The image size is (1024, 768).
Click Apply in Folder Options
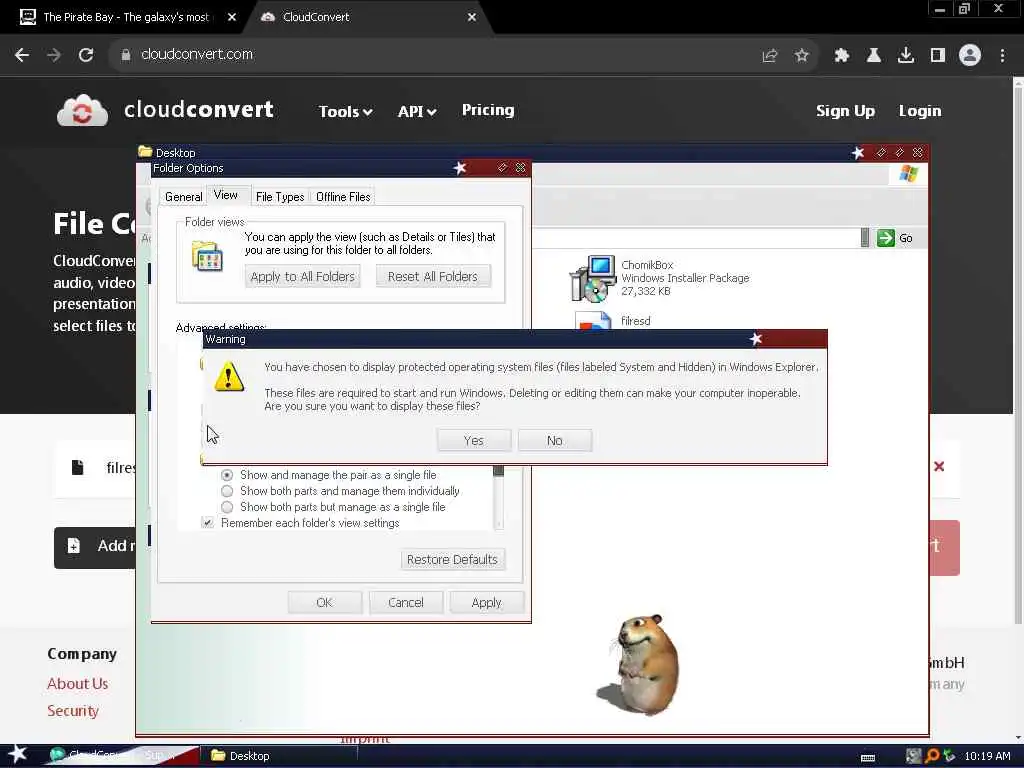[487, 602]
